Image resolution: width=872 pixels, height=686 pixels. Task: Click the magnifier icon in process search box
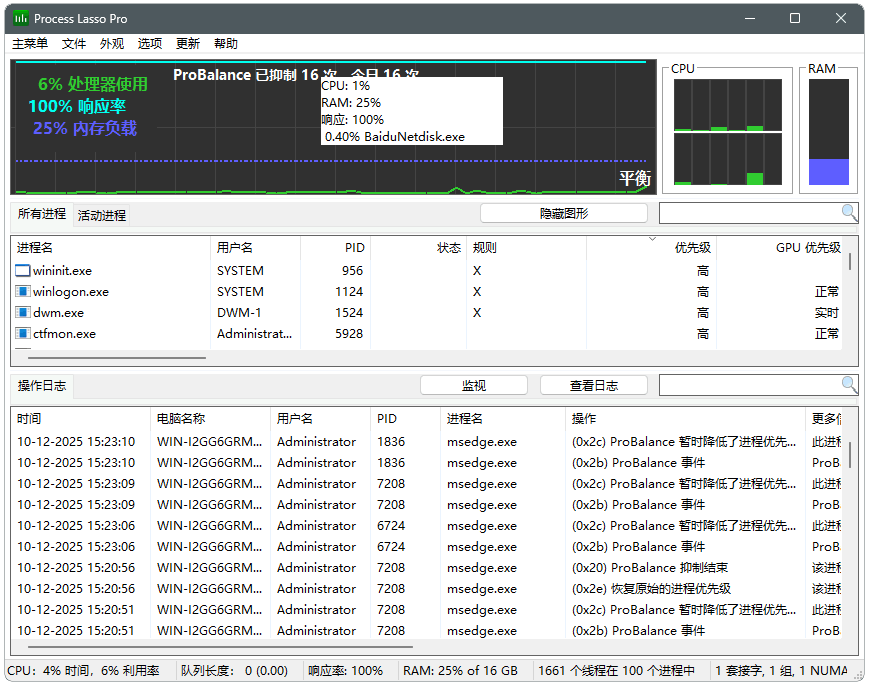(x=849, y=213)
